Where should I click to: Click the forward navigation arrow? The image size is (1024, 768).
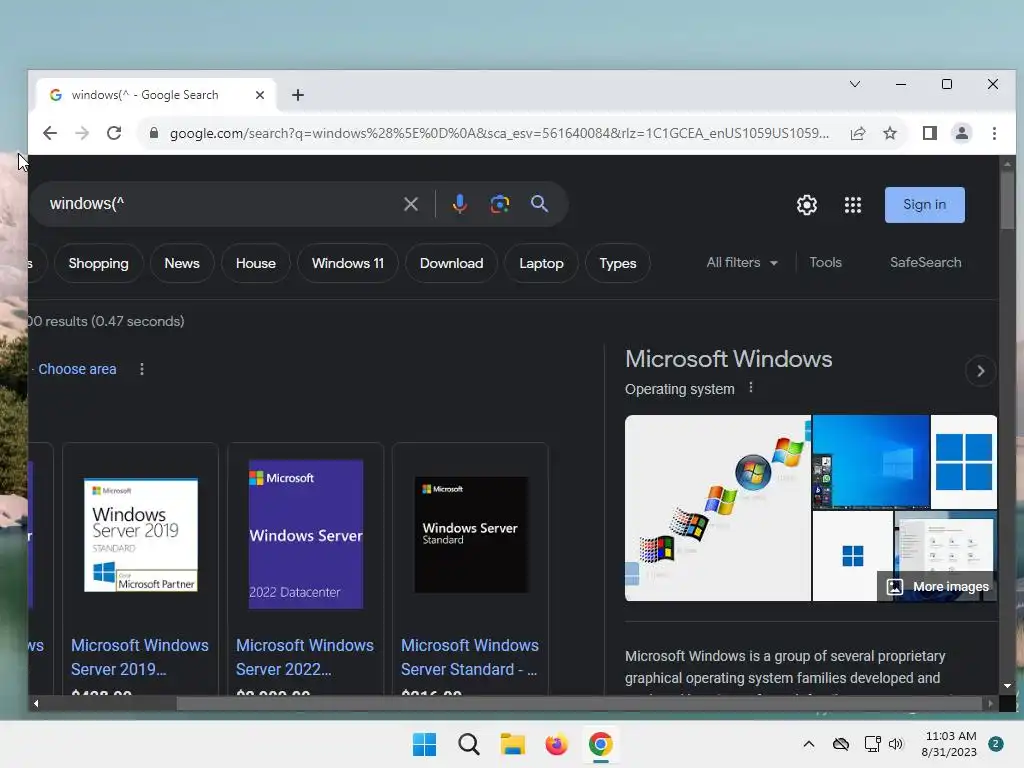[x=82, y=133]
